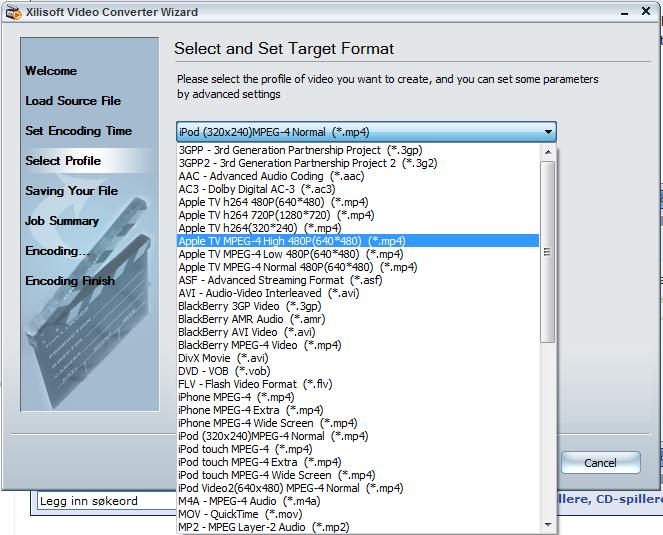
Task: Choose 'AC3 - Dolby Digital AC-3 (*.ac3)'
Action: pos(358,189)
